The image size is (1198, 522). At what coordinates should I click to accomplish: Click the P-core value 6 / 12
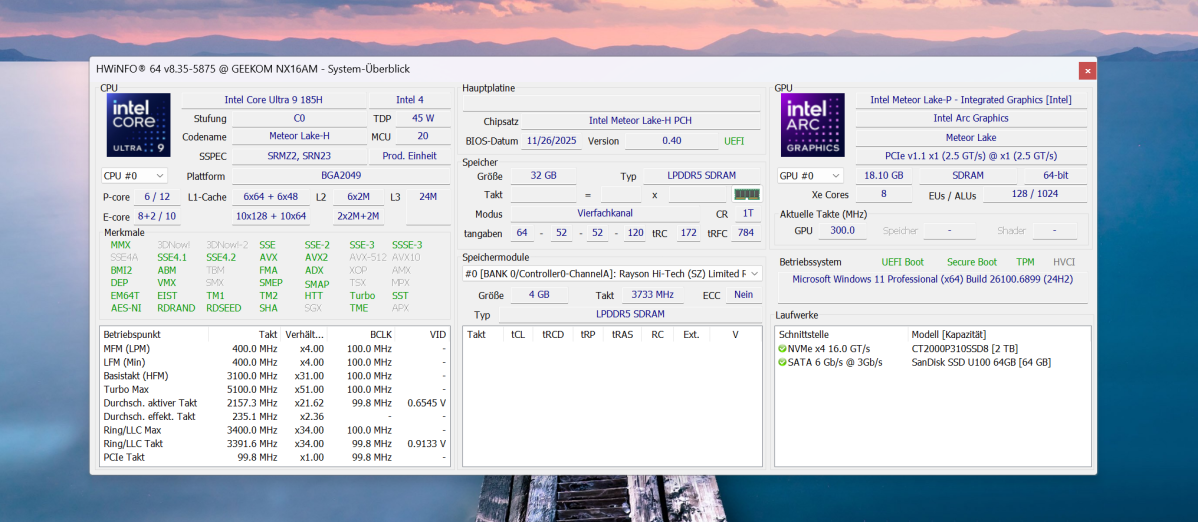point(157,197)
